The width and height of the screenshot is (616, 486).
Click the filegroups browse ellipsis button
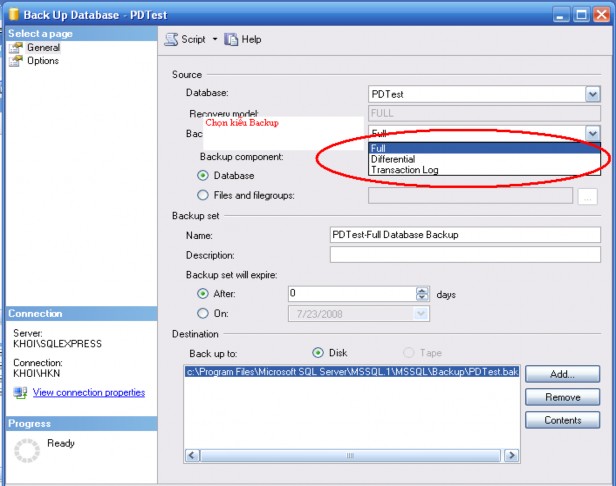[x=588, y=196]
